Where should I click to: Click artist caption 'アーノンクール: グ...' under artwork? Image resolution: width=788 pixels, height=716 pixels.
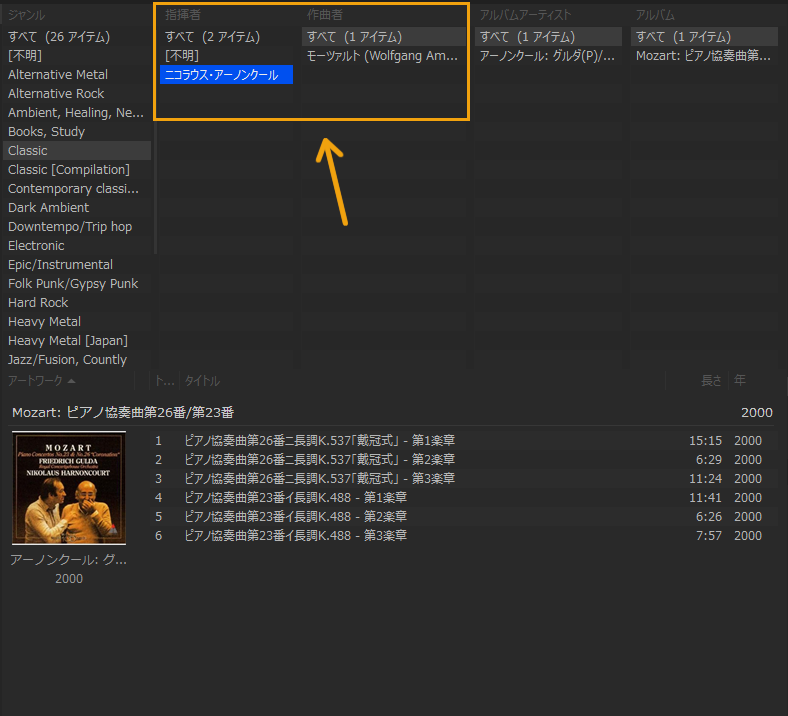pos(69,560)
